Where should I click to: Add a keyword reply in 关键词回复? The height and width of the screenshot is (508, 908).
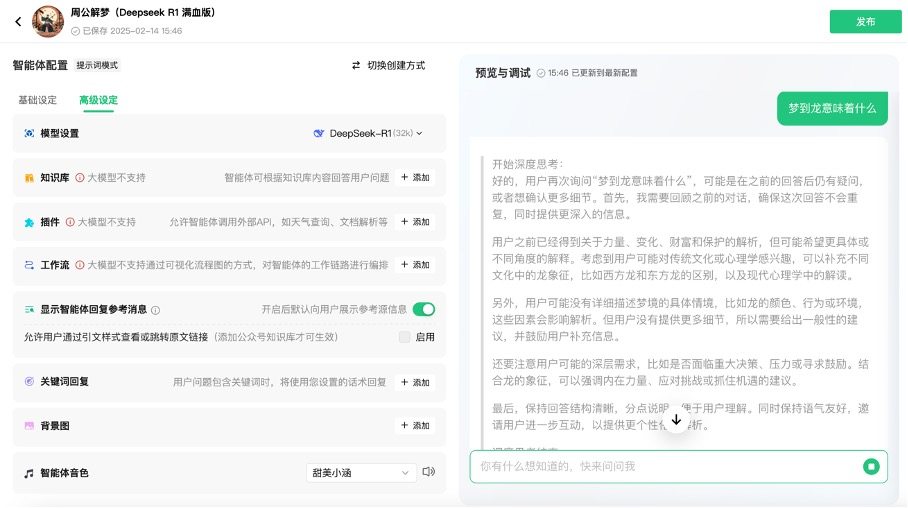coord(415,382)
